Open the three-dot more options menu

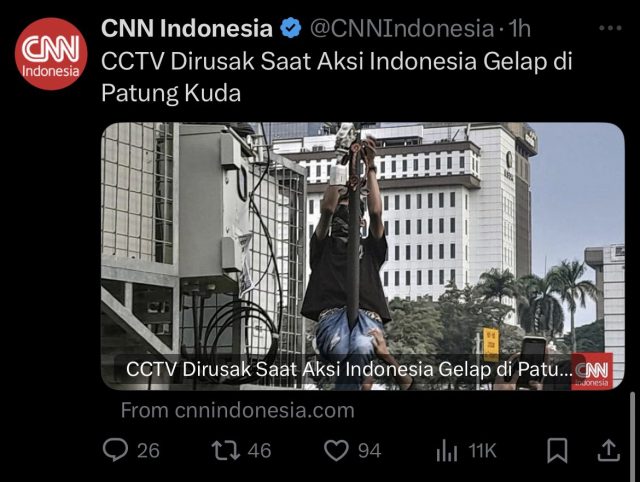click(x=610, y=28)
